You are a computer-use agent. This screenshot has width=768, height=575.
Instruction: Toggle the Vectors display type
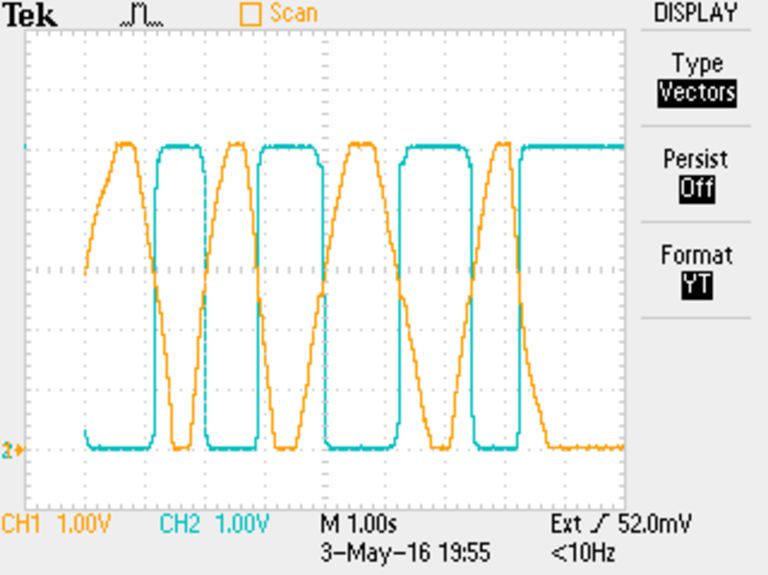[x=696, y=93]
